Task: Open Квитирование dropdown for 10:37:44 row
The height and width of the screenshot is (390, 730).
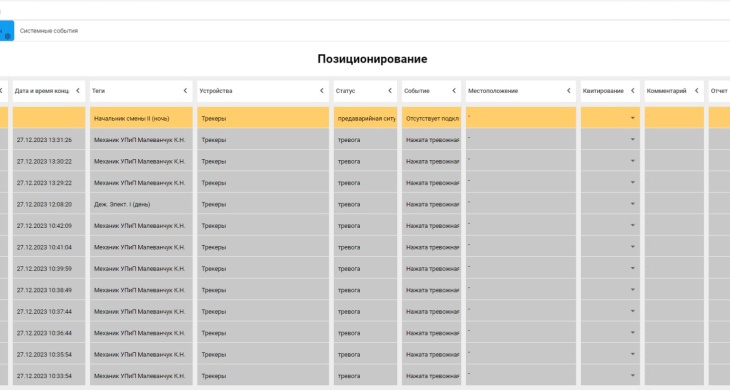Action: (632, 311)
